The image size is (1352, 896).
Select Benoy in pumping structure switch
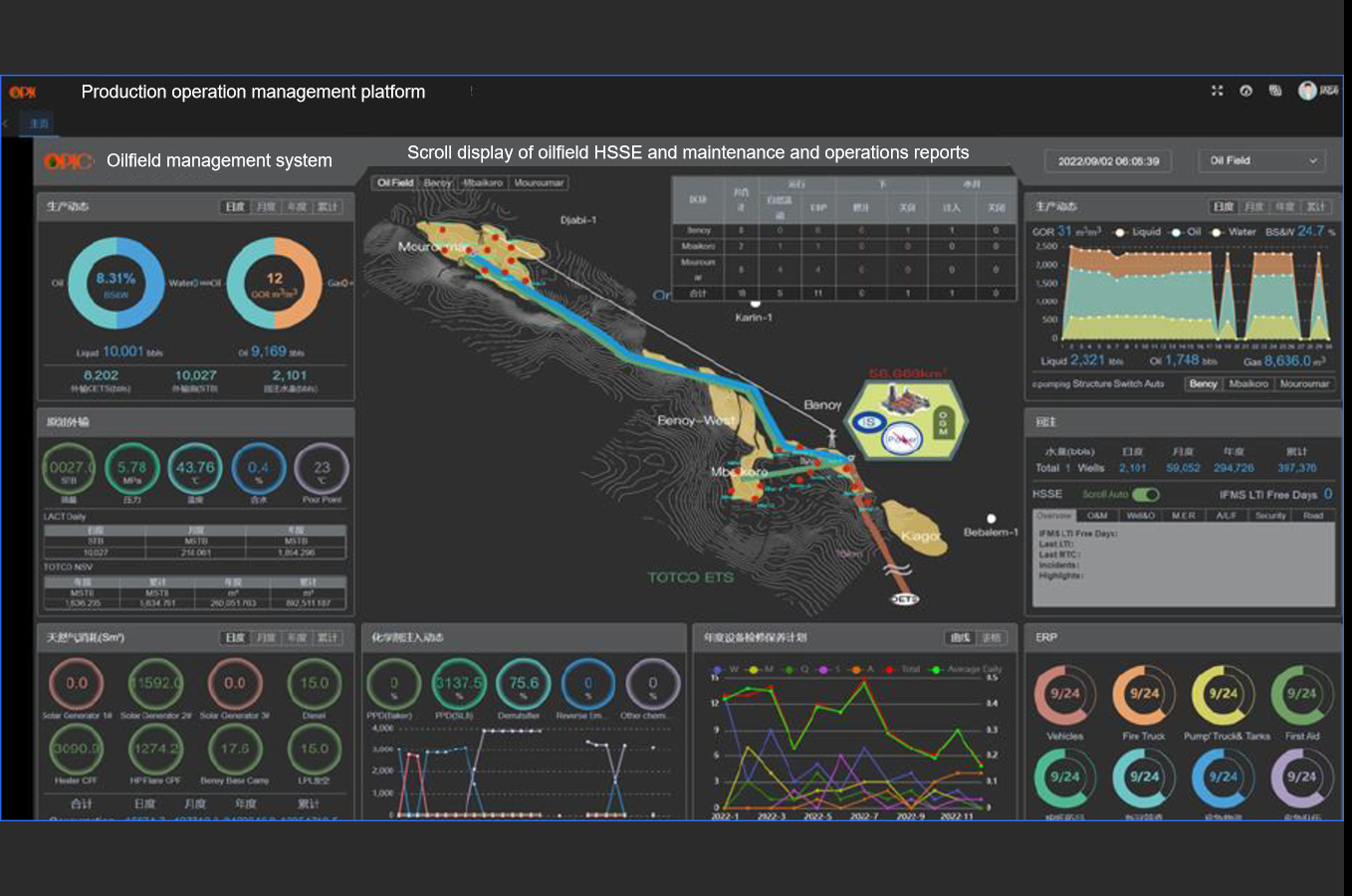pyautogui.click(x=1203, y=384)
